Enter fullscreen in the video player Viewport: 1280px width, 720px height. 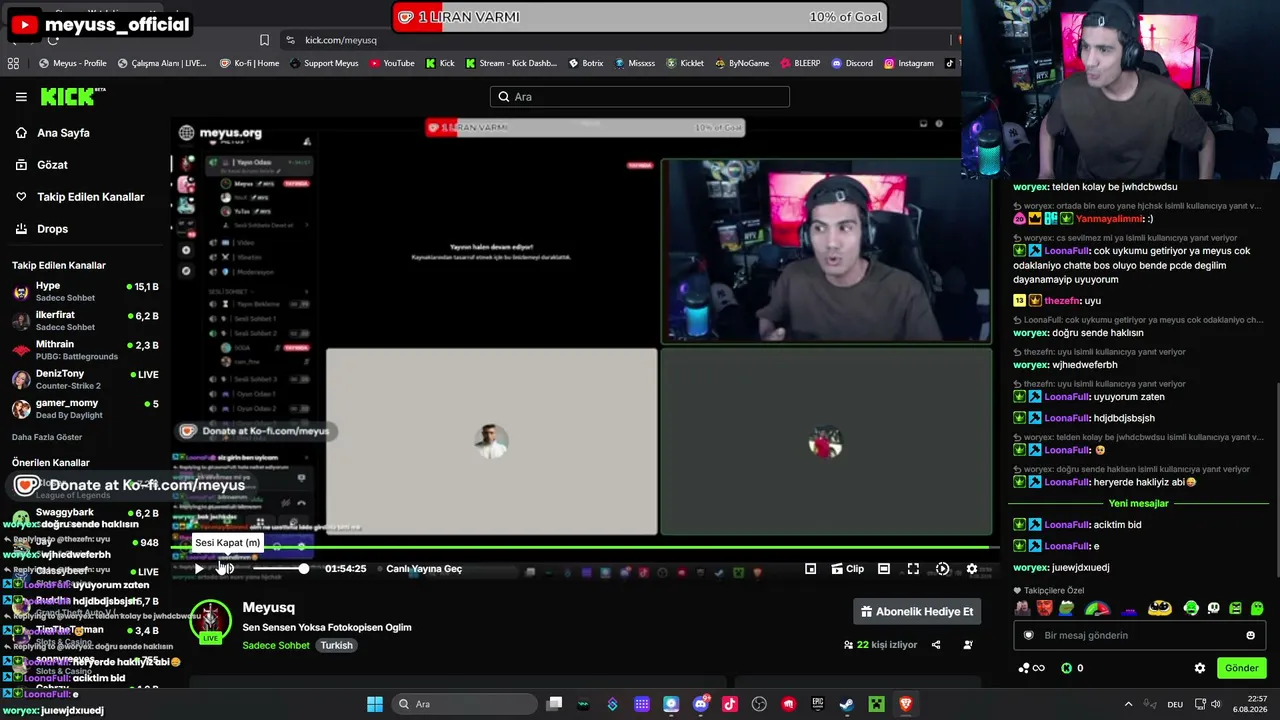pyautogui.click(x=913, y=569)
